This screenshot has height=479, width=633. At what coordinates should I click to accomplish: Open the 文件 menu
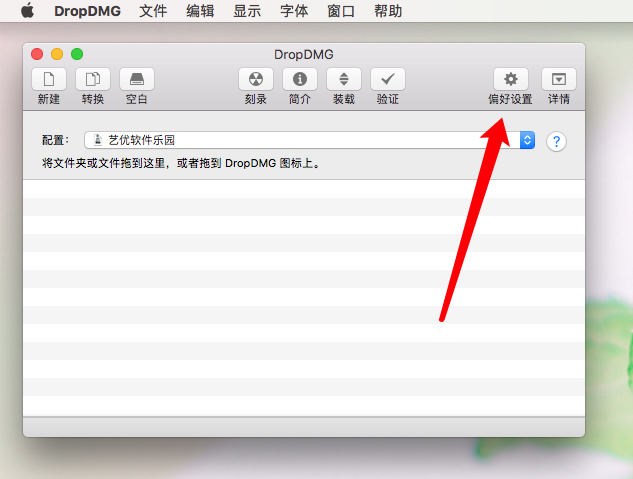coord(153,11)
